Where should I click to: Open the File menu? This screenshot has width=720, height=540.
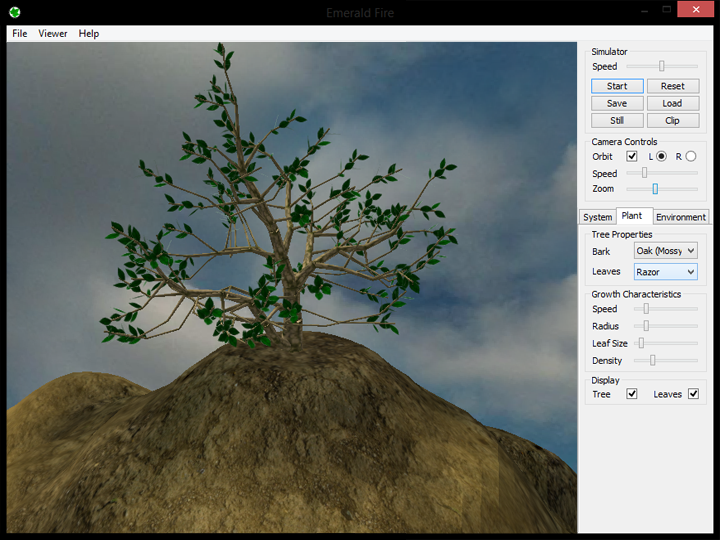(20, 33)
